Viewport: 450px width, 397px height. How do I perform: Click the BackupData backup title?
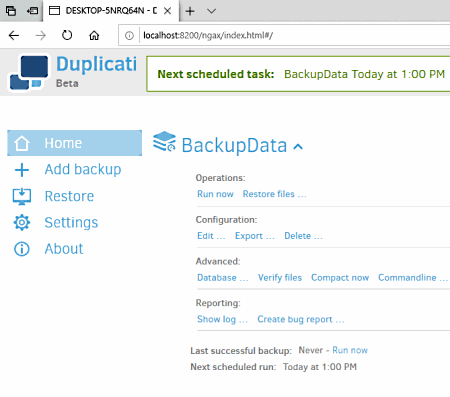pyautogui.click(x=234, y=145)
